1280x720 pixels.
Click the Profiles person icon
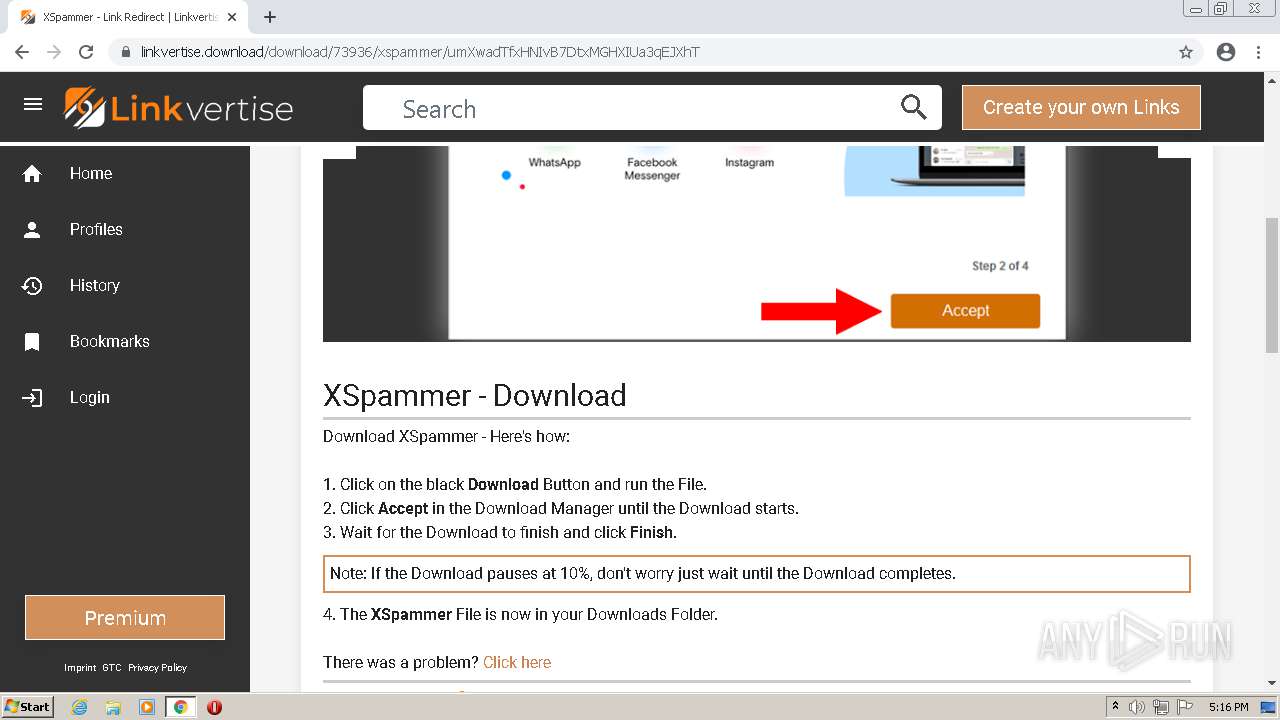(x=32, y=230)
